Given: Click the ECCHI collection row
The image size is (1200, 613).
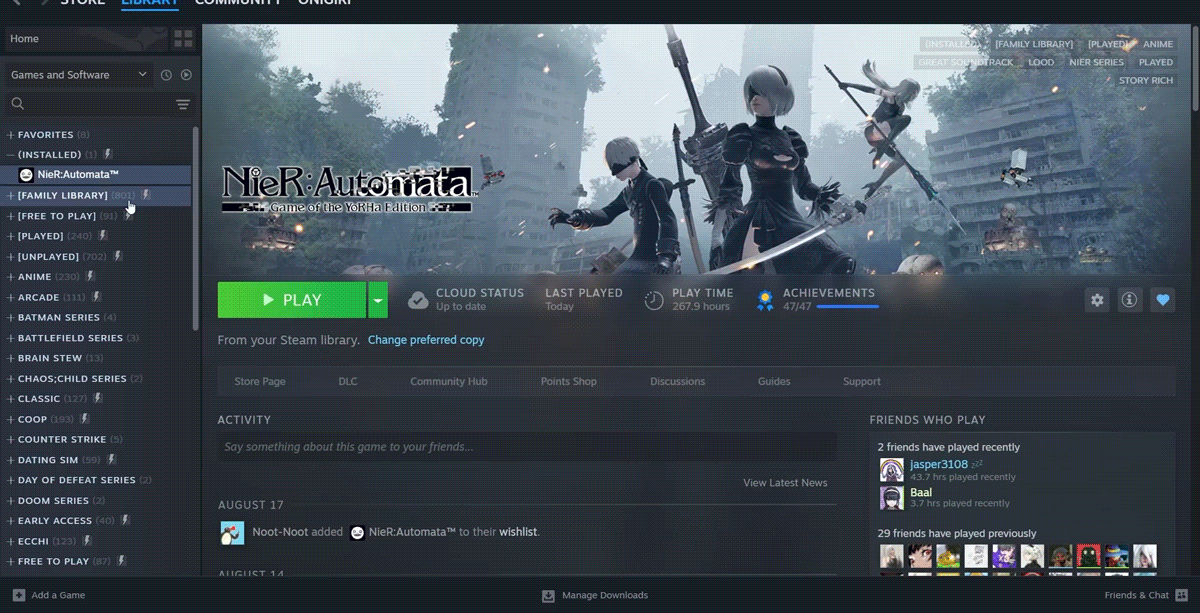Looking at the screenshot, I should coord(96,541).
